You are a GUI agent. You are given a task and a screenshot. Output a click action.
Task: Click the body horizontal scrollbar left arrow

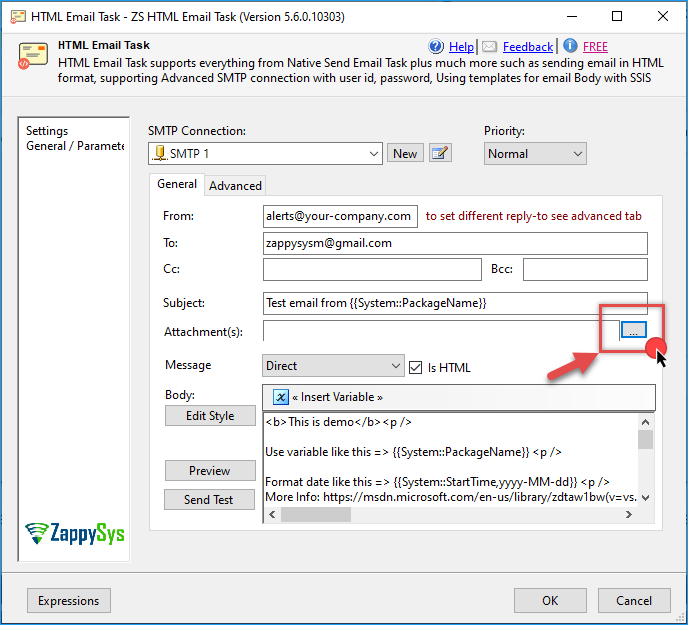(272, 514)
